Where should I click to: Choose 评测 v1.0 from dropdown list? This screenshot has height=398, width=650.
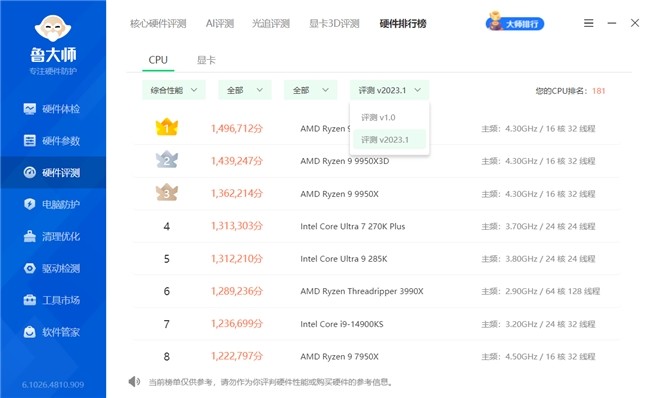coord(389,117)
